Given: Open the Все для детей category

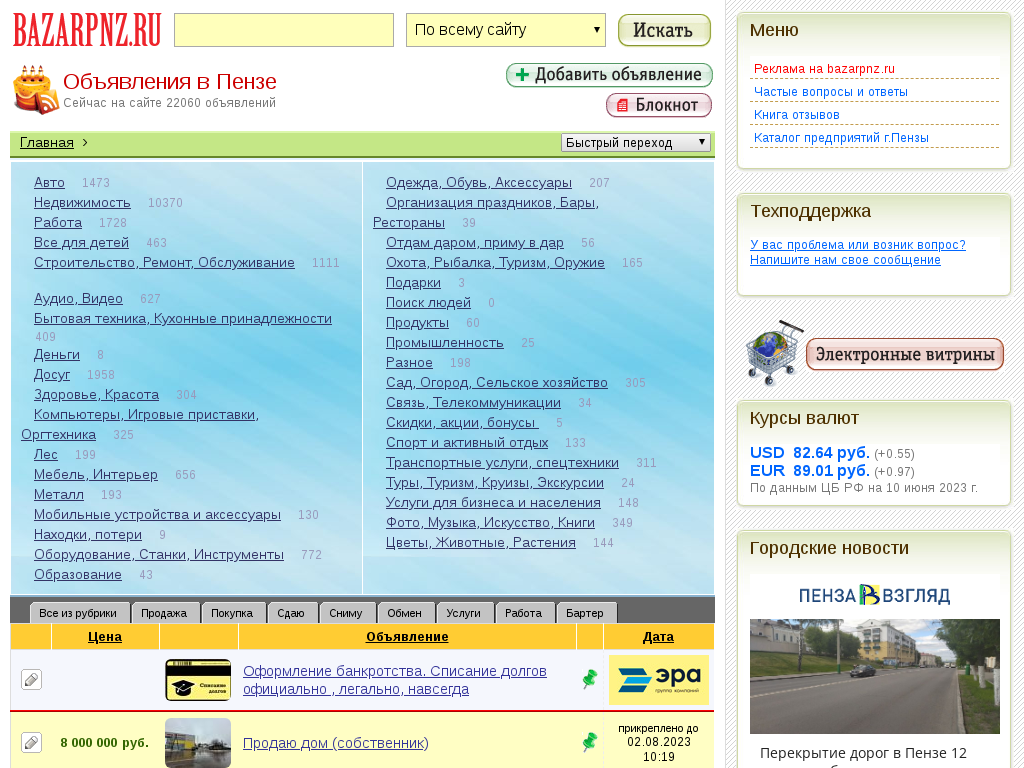Looking at the screenshot, I should [82, 242].
